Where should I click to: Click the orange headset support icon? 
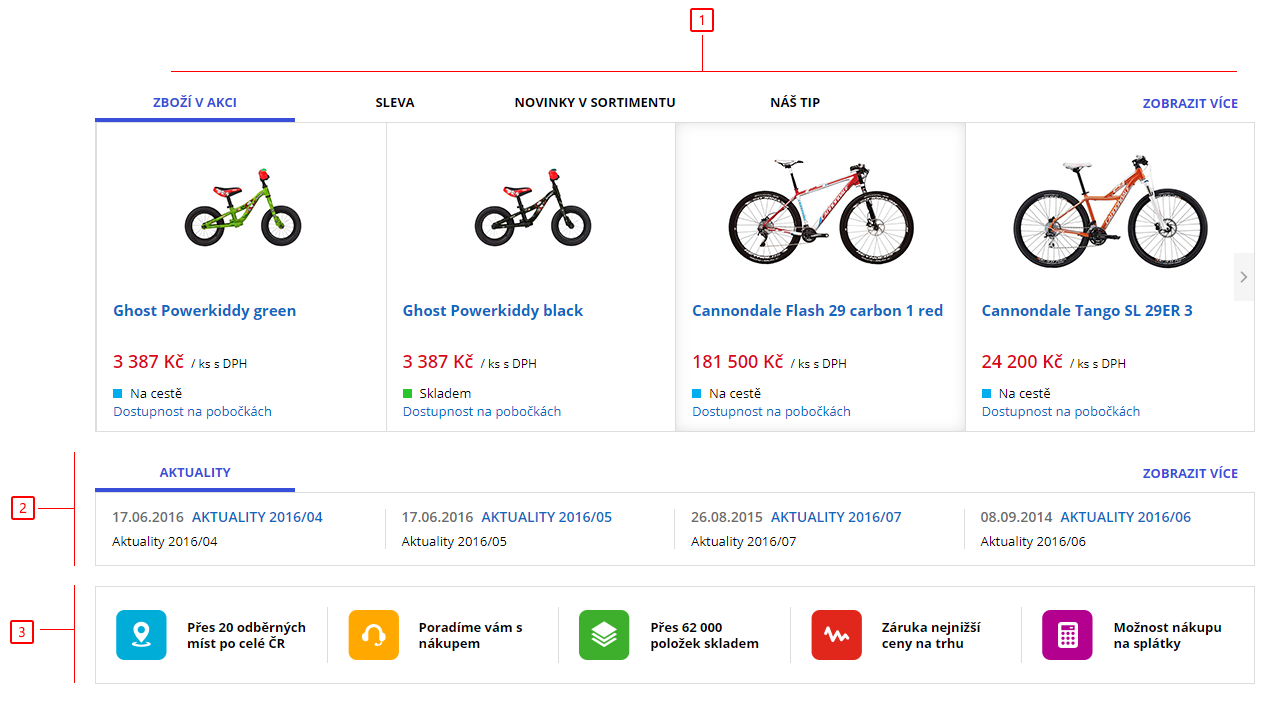tap(373, 635)
